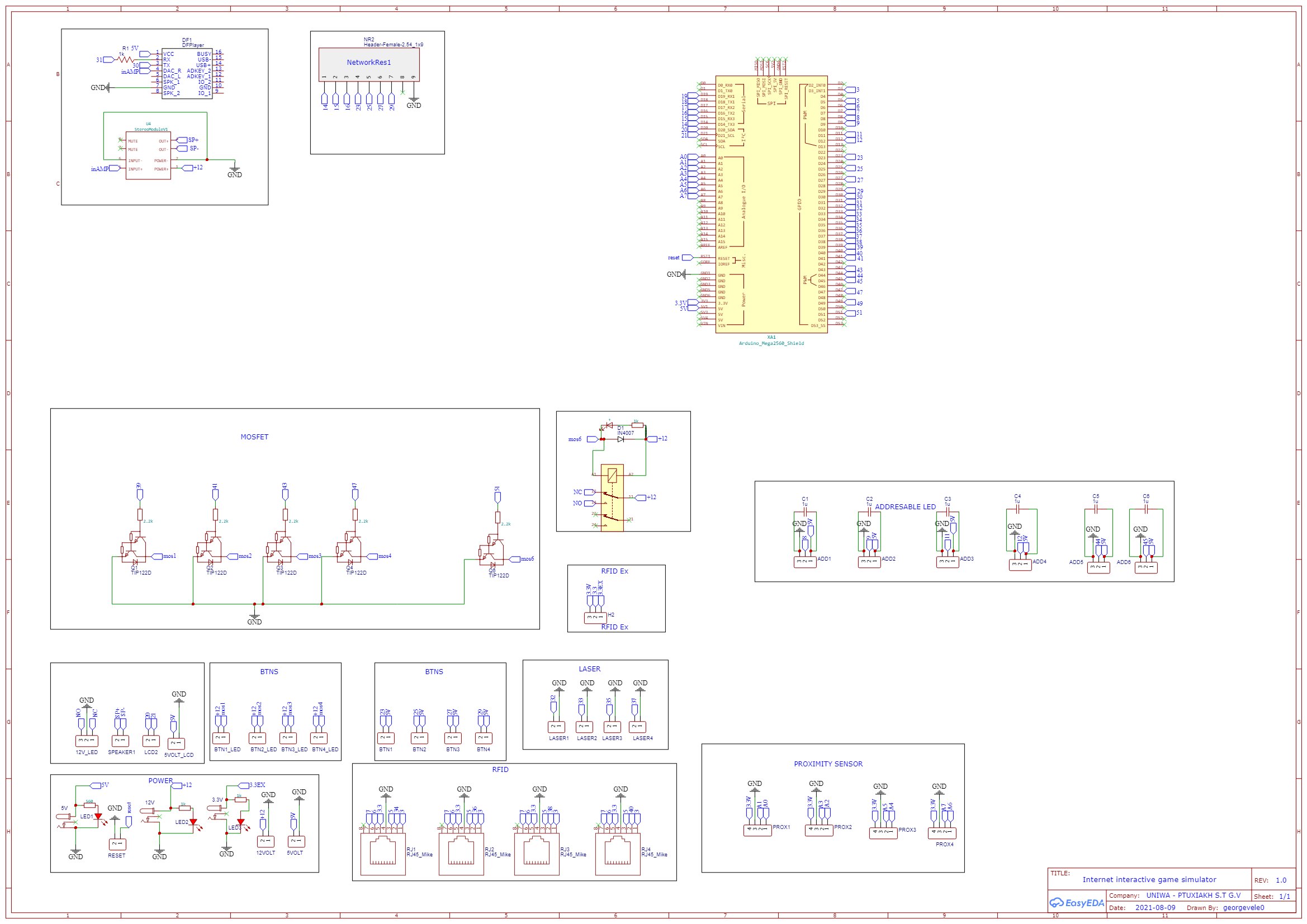Select the DFPlayer DF1 module symbol
This screenshot has width=1307, height=924.
tap(187, 73)
